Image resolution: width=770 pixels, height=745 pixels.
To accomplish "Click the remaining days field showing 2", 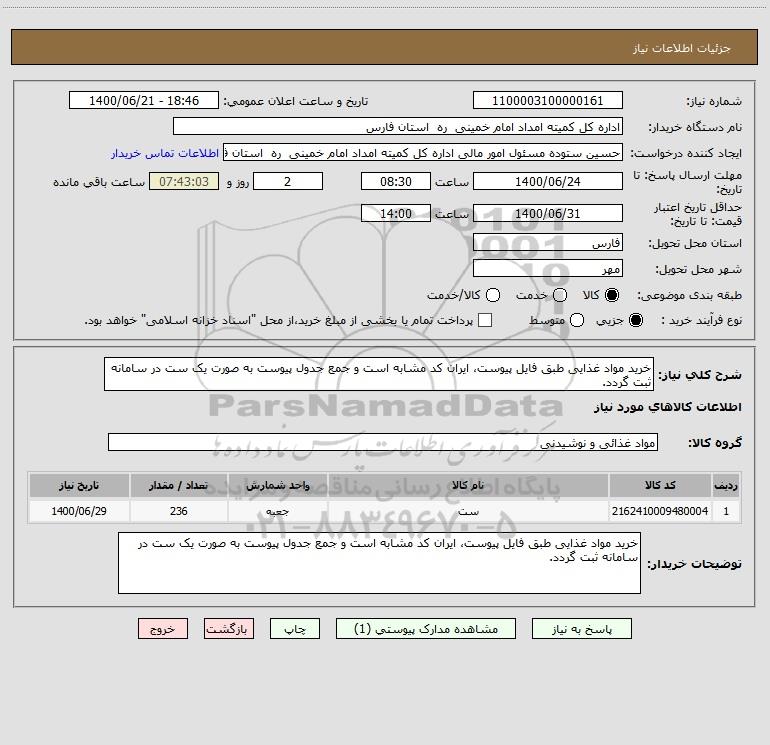I will tap(288, 181).
